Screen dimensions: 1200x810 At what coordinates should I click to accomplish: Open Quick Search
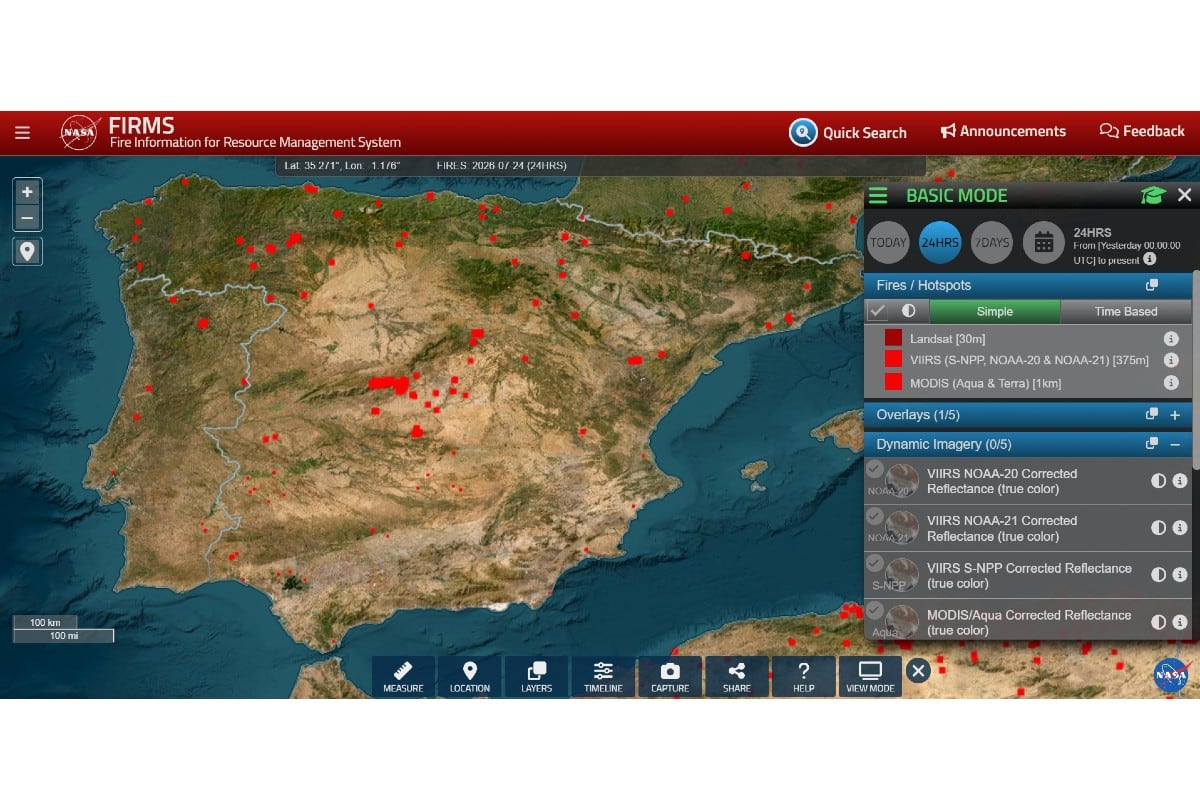pos(848,132)
